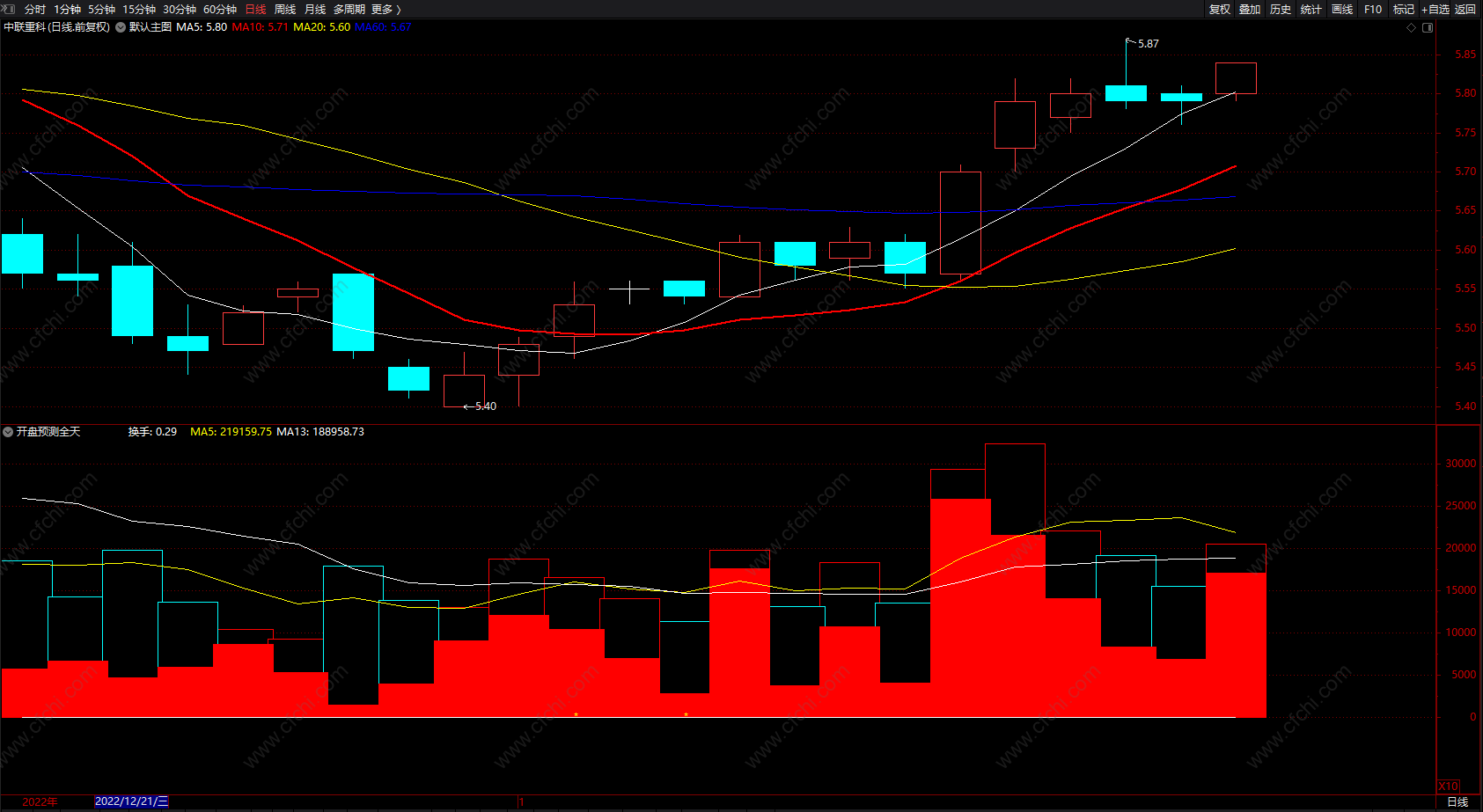This screenshot has width=1483, height=812.
Task: Click the 5.87 high price annotation
Action: (x=1148, y=43)
